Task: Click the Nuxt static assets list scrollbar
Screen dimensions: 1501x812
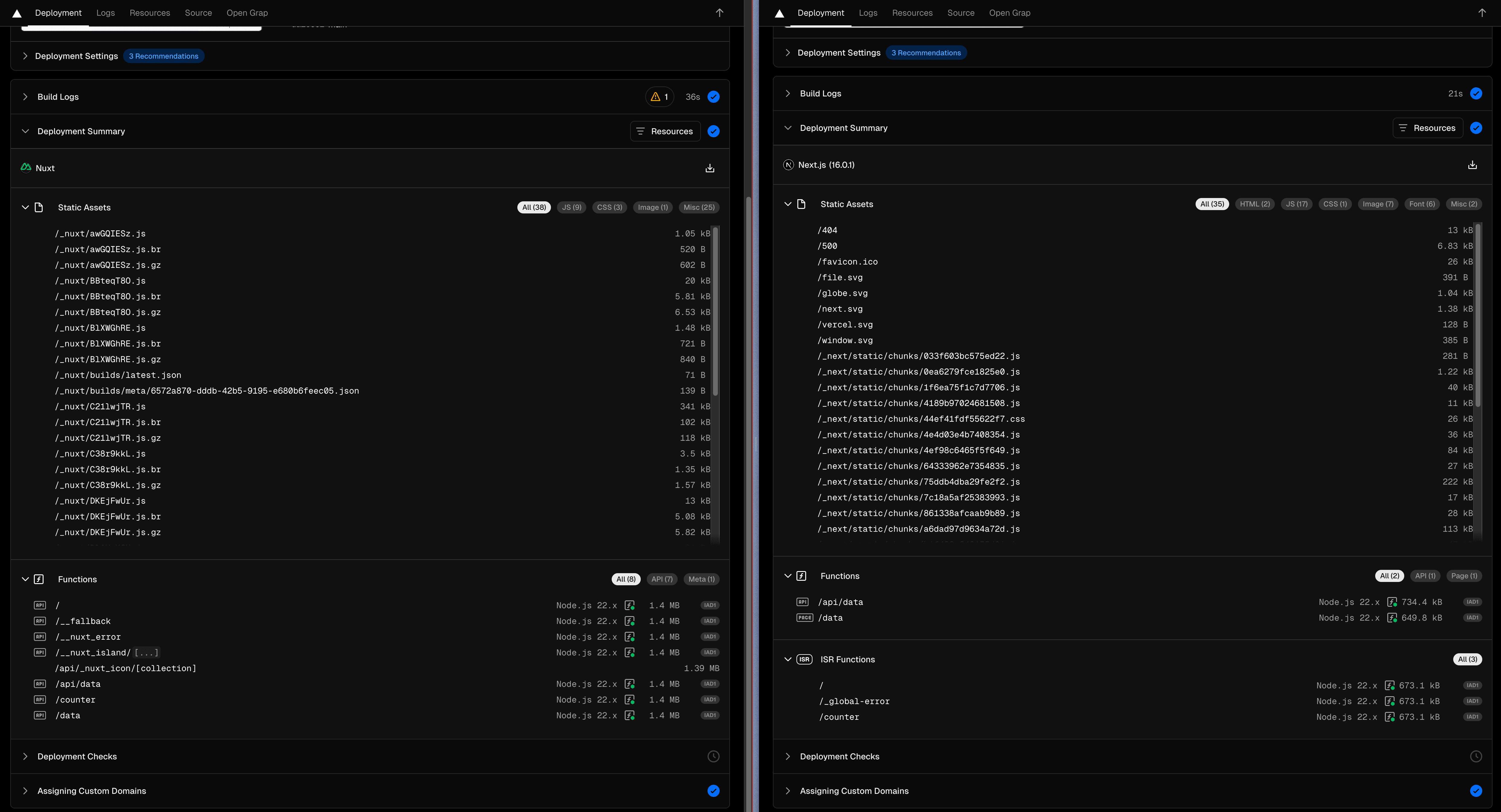Action: (x=715, y=312)
